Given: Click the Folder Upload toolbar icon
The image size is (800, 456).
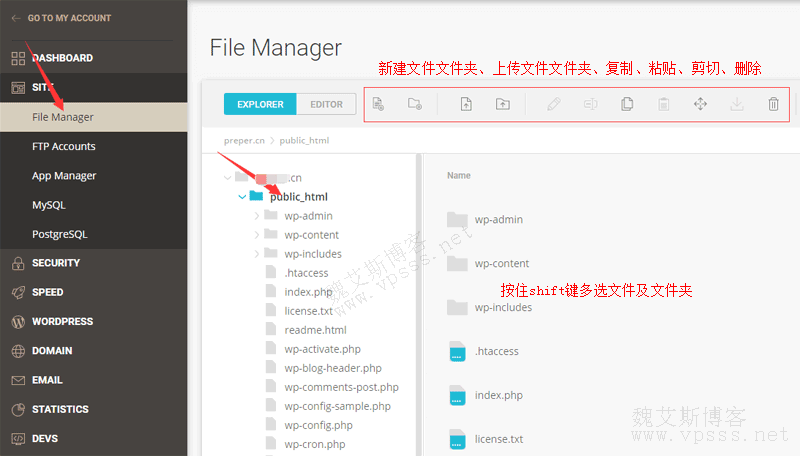Looking at the screenshot, I should point(502,104).
